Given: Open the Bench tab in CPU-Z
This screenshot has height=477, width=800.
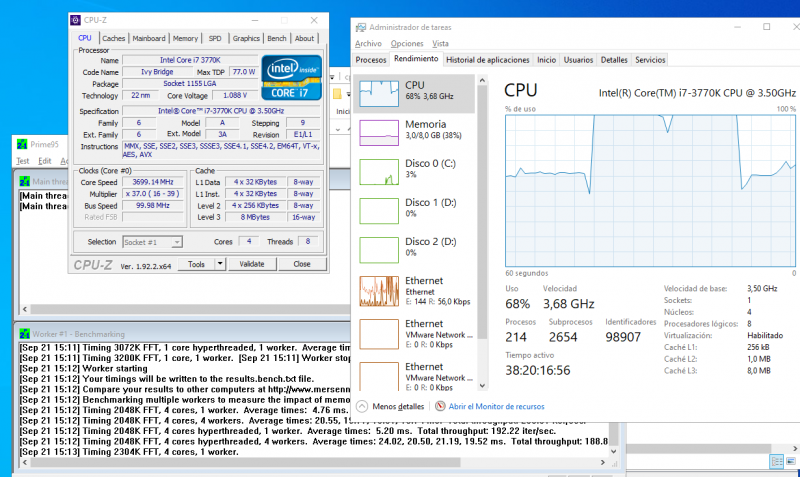Looking at the screenshot, I should pyautogui.click(x=277, y=38).
